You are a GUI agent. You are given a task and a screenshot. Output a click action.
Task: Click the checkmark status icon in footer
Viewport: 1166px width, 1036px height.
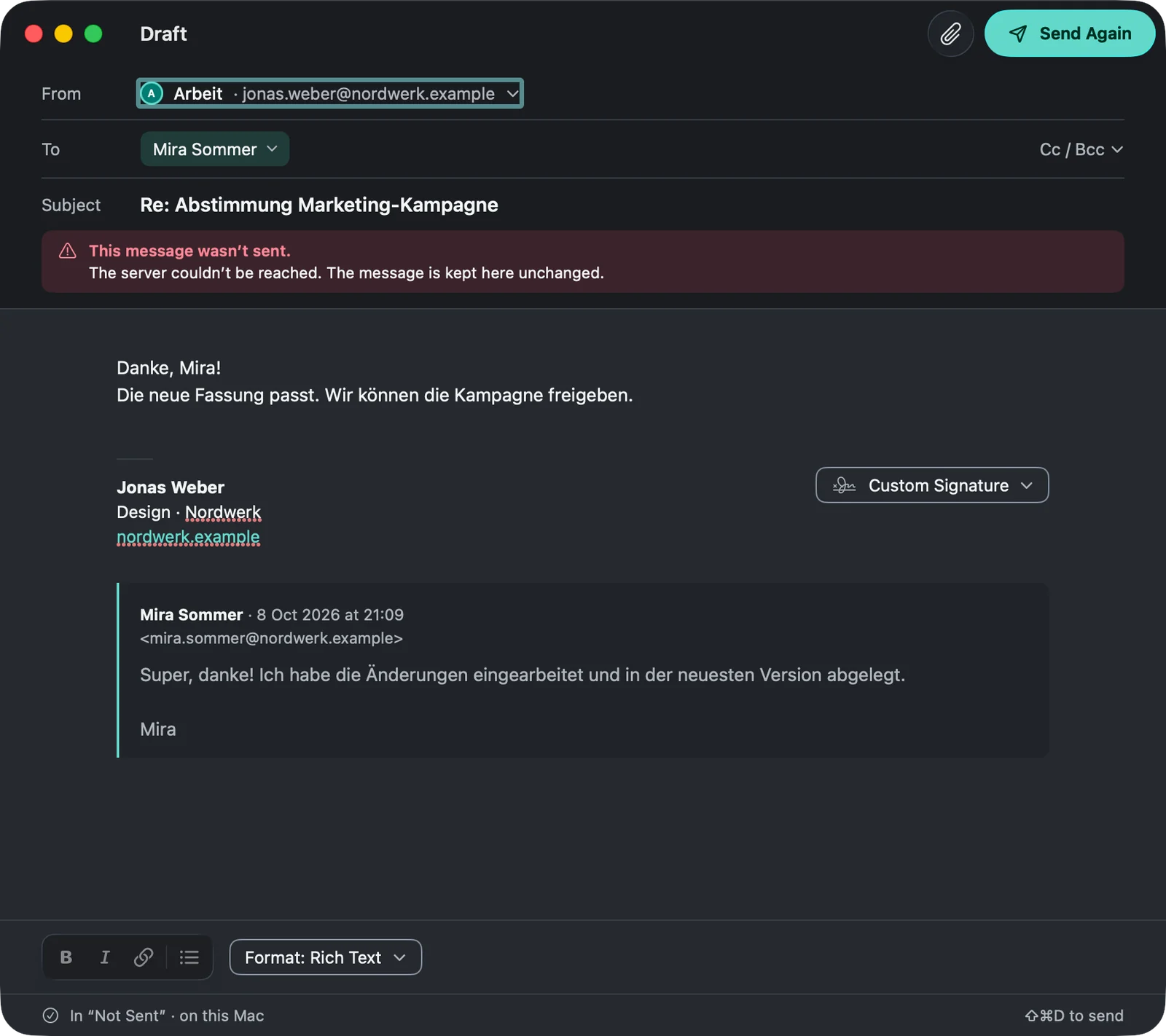[50, 1016]
